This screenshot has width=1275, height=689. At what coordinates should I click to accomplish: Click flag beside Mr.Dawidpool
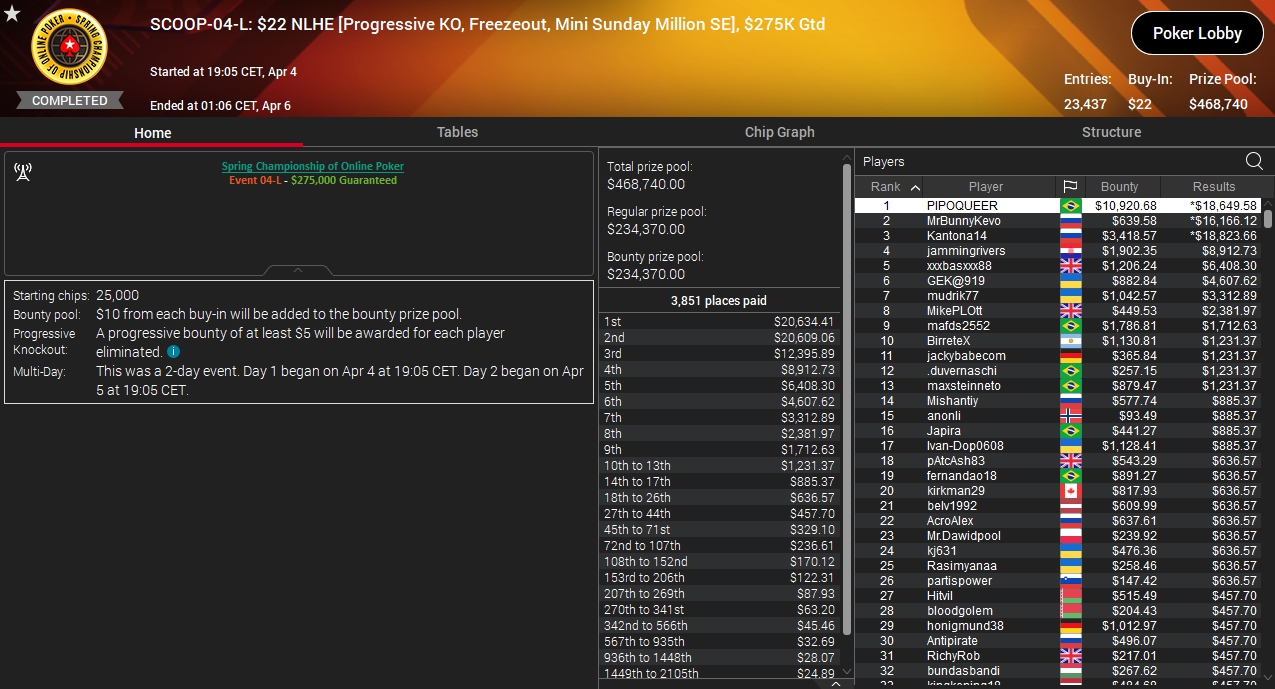pos(1071,535)
